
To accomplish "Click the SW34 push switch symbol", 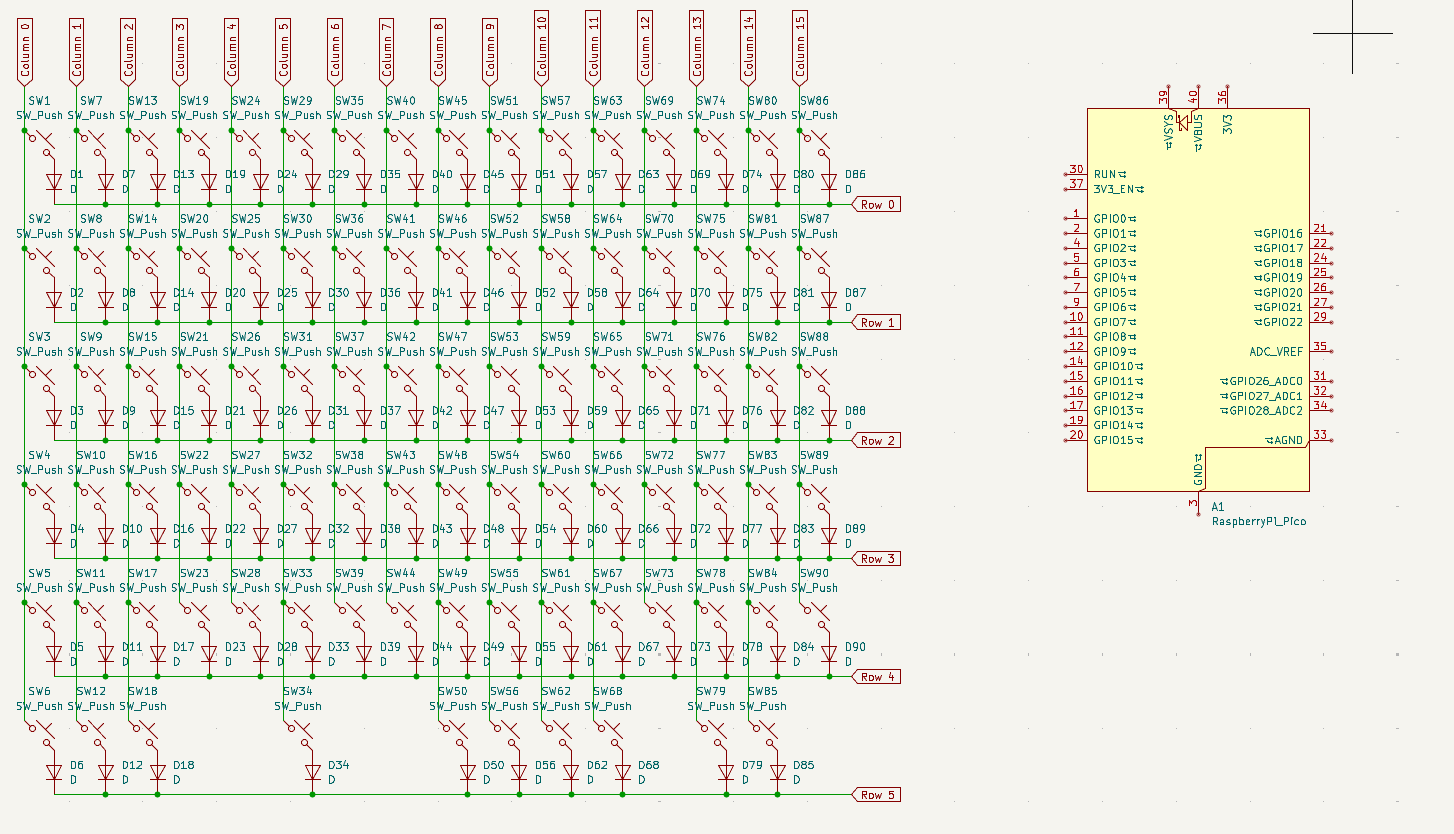I will click(x=299, y=735).
